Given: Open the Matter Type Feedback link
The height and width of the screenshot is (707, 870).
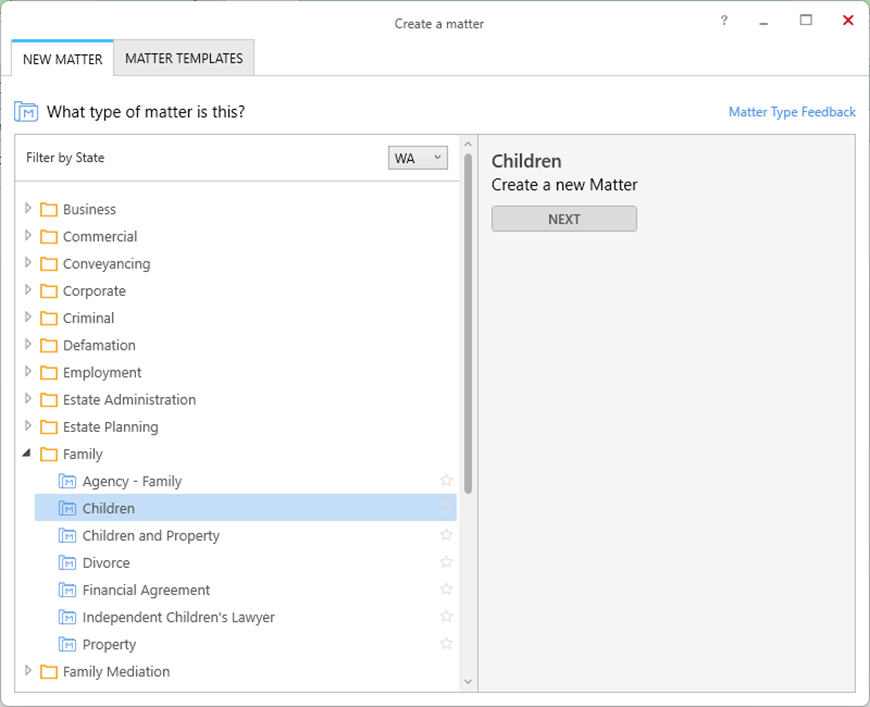Looking at the screenshot, I should pyautogui.click(x=792, y=112).
